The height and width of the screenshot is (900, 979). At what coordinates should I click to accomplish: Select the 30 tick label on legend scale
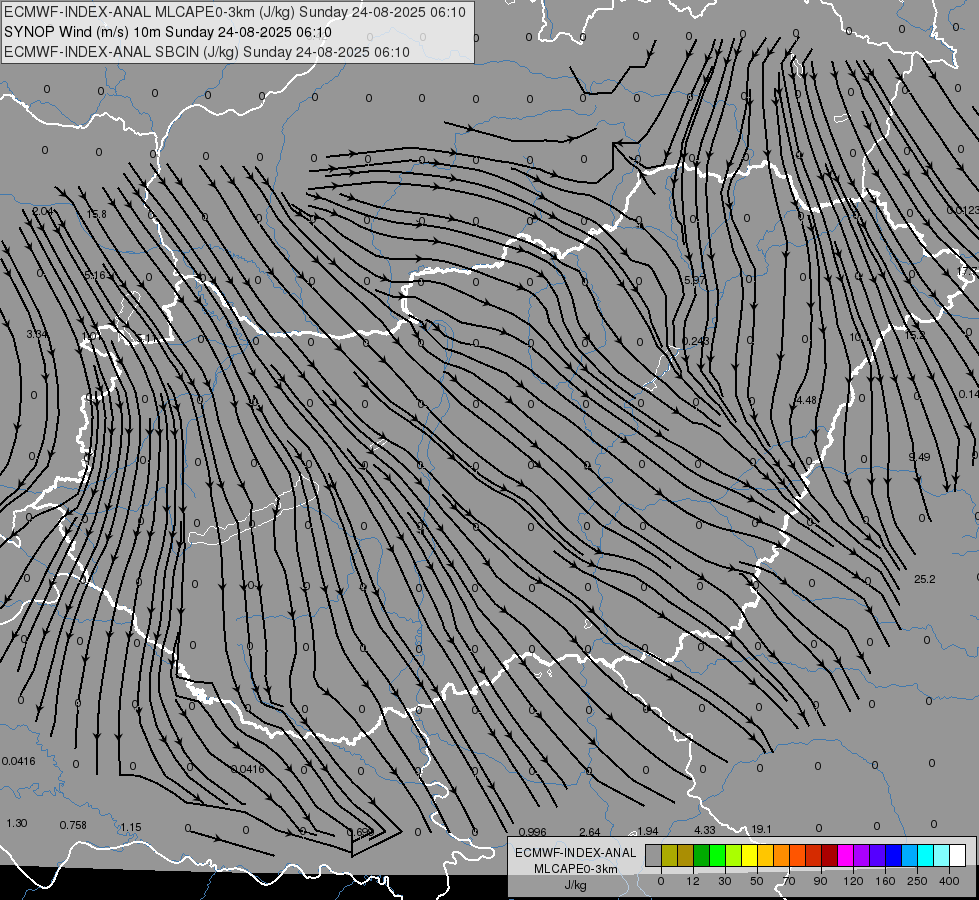pyautogui.click(x=725, y=881)
